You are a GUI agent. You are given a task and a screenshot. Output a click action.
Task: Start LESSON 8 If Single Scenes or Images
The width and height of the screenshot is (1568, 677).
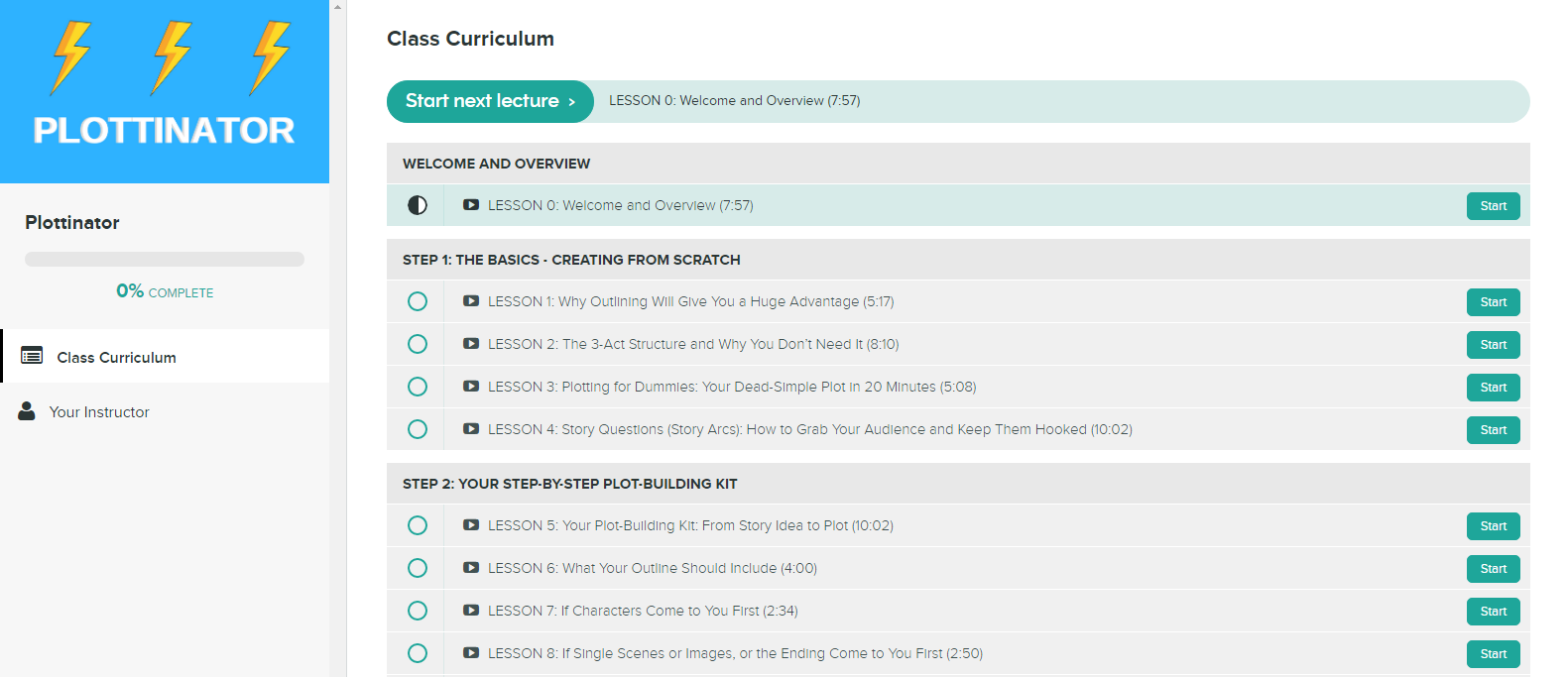[x=1493, y=654]
